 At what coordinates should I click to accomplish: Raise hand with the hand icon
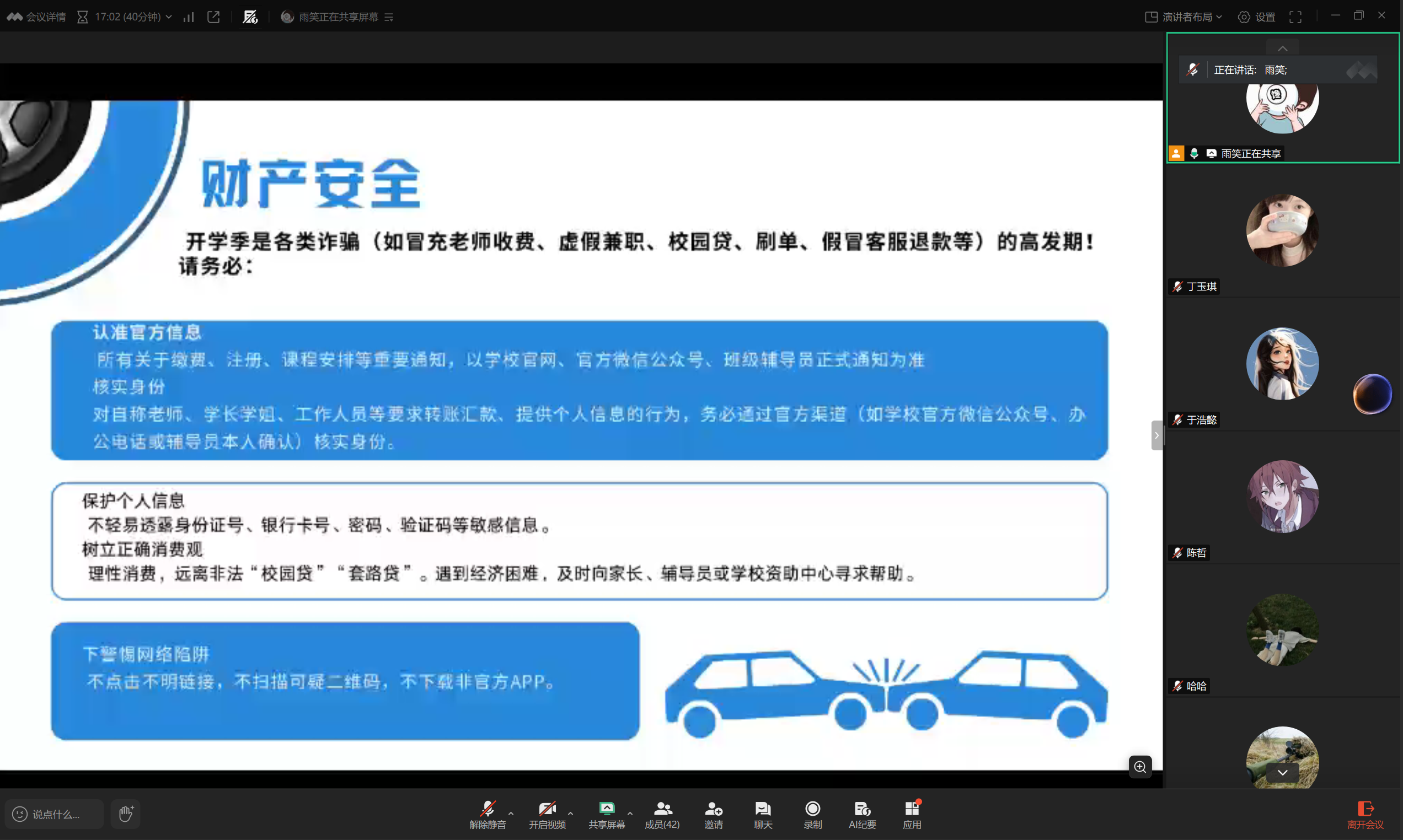pyautogui.click(x=126, y=814)
